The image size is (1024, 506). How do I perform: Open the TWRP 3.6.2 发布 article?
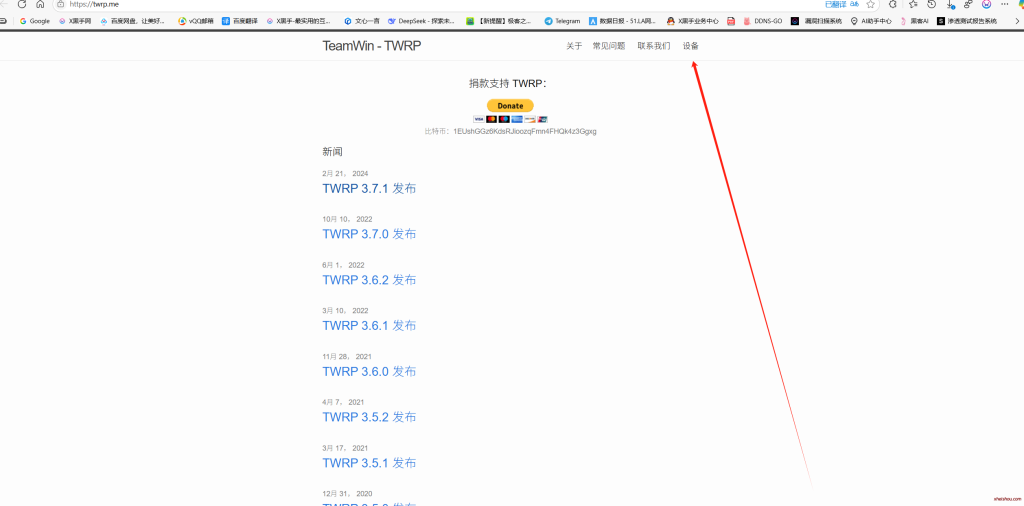click(x=369, y=280)
